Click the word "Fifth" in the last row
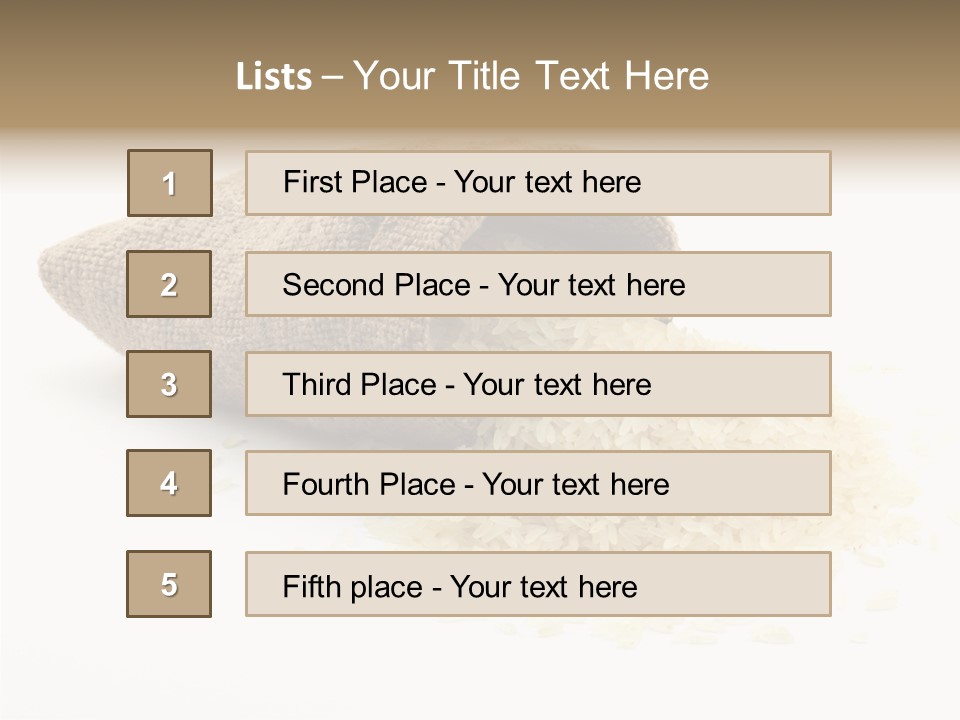Viewport: 960px width, 720px height. click(311, 586)
